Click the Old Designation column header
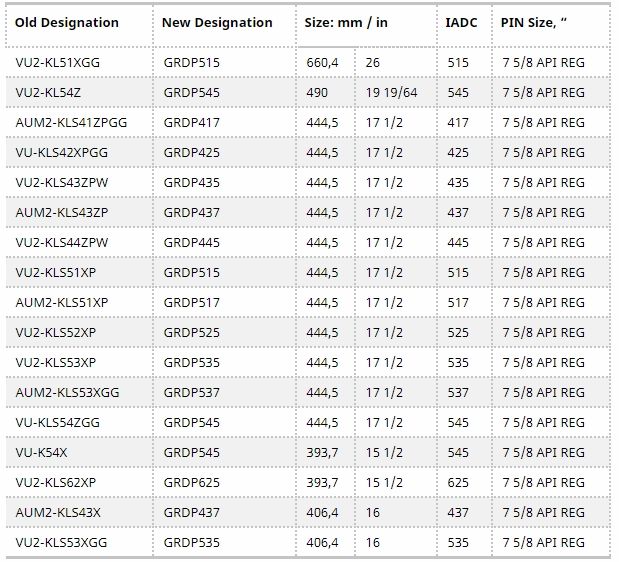The height and width of the screenshot is (562, 619). [67, 23]
